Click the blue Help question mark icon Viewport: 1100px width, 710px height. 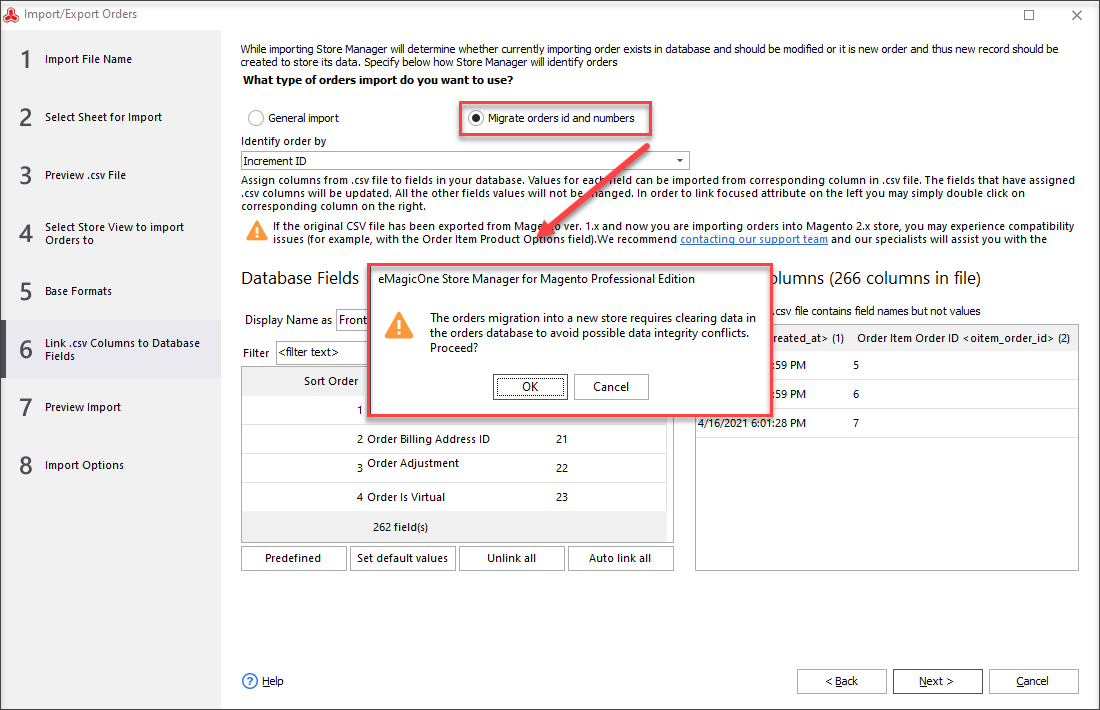(x=250, y=681)
